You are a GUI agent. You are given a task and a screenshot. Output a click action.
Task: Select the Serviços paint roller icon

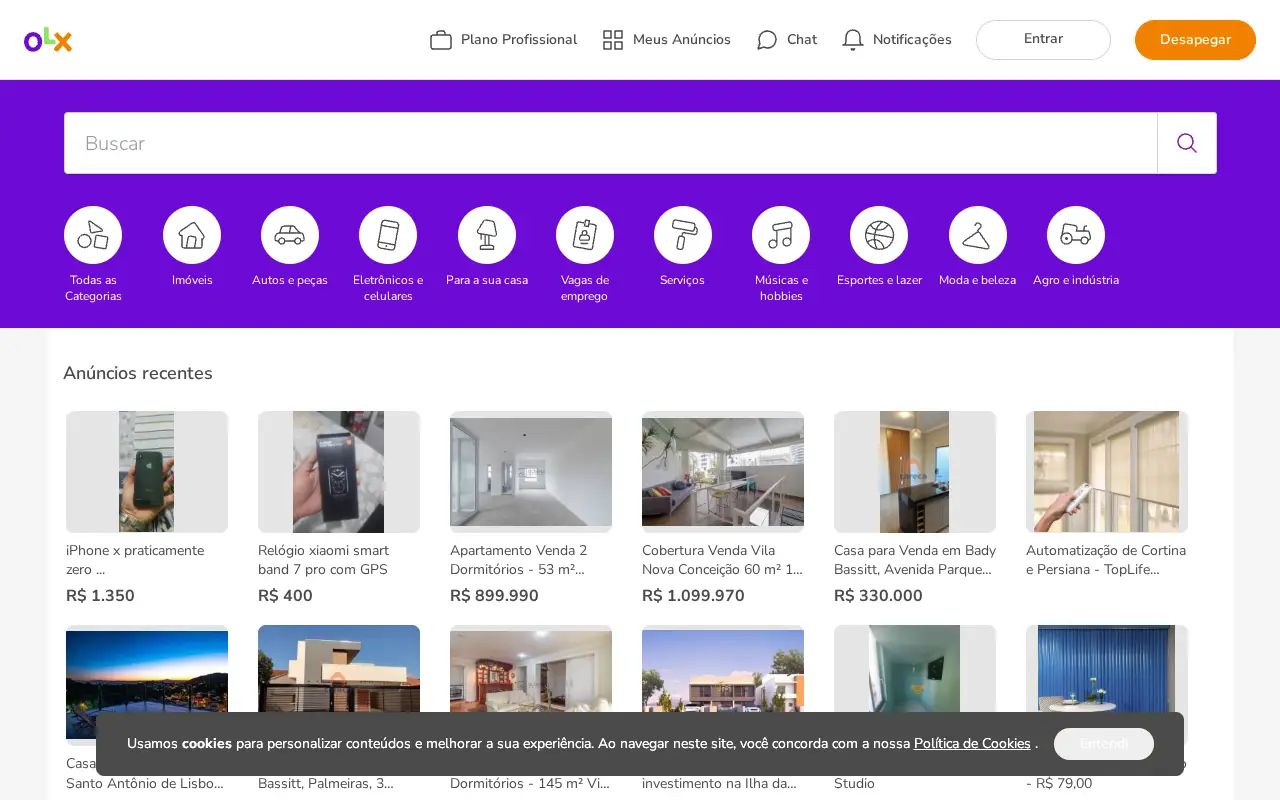pyautogui.click(x=683, y=235)
